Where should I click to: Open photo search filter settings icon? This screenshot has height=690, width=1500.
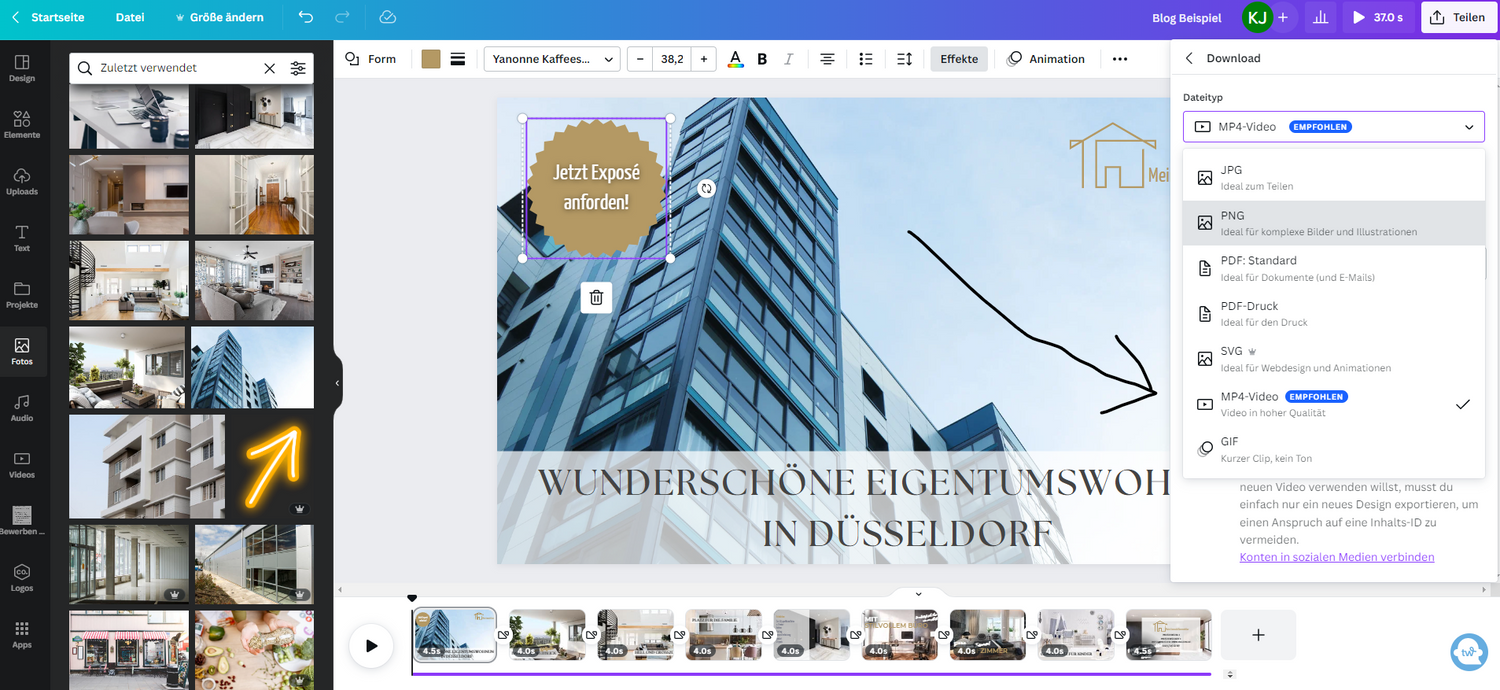point(298,68)
